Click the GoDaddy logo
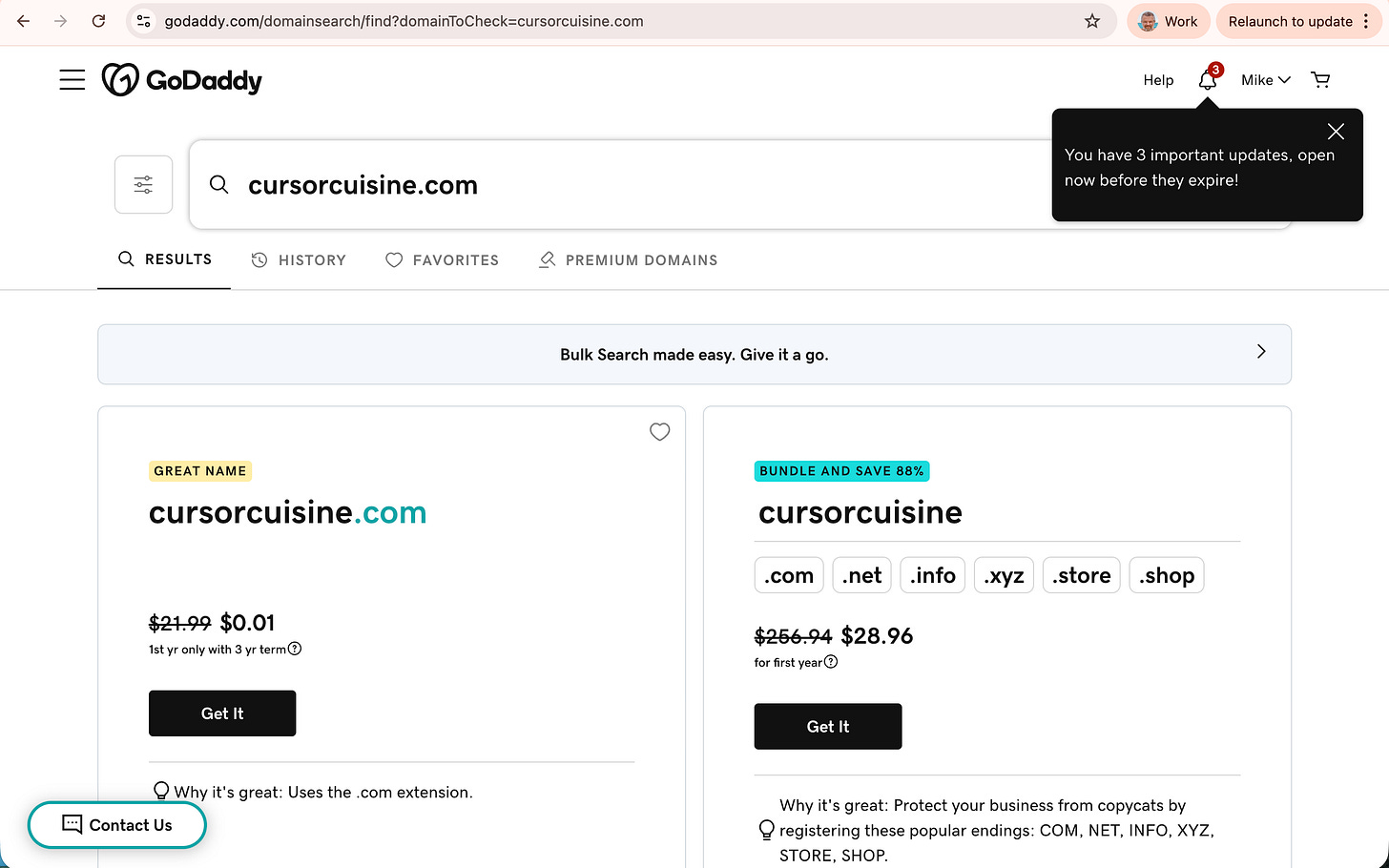 click(181, 80)
